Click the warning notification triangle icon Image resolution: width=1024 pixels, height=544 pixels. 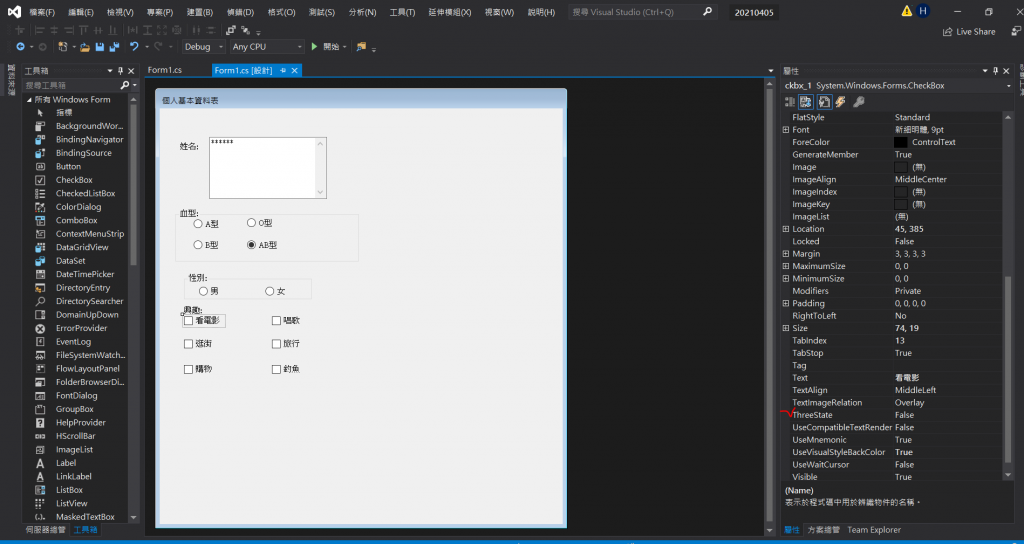[x=907, y=11]
